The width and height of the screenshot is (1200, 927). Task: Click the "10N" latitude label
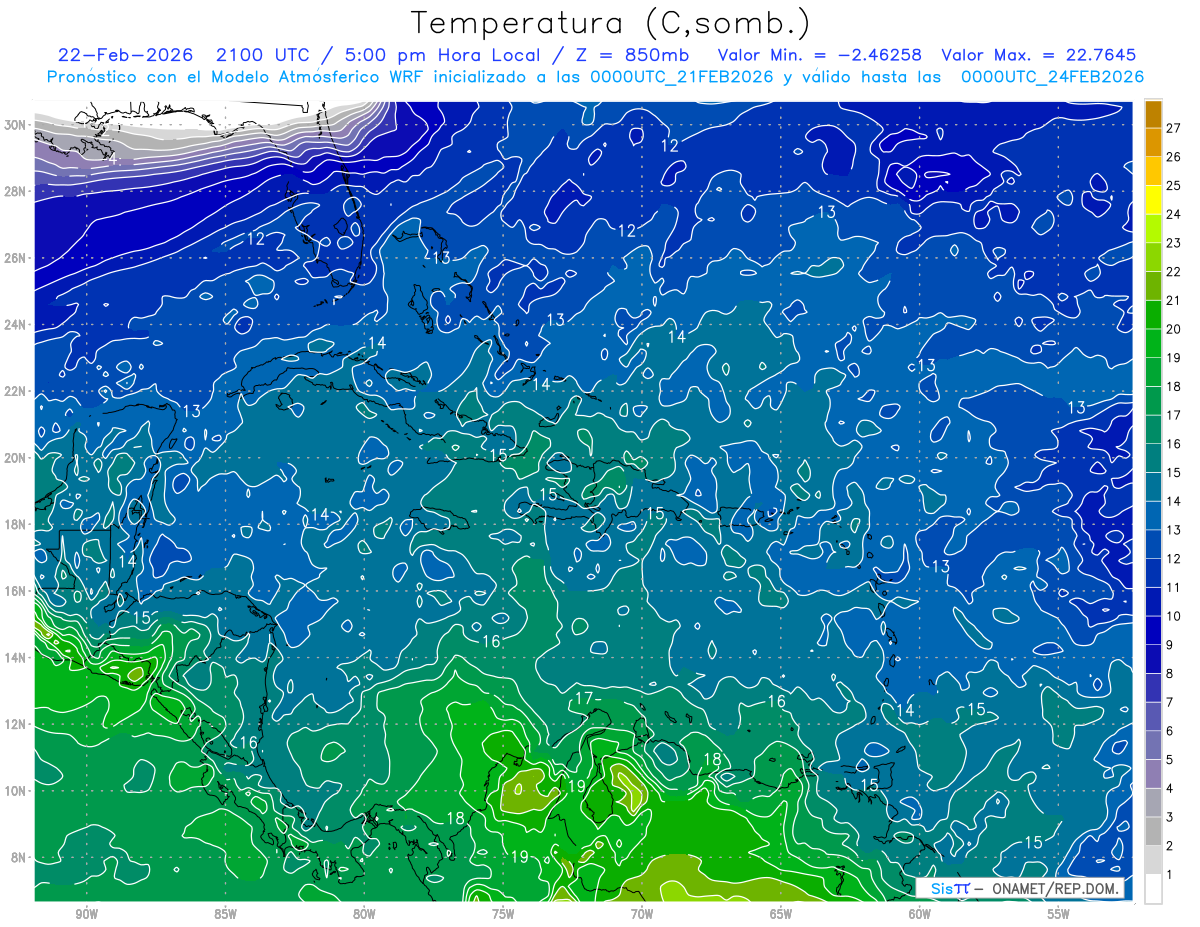tap(15, 791)
